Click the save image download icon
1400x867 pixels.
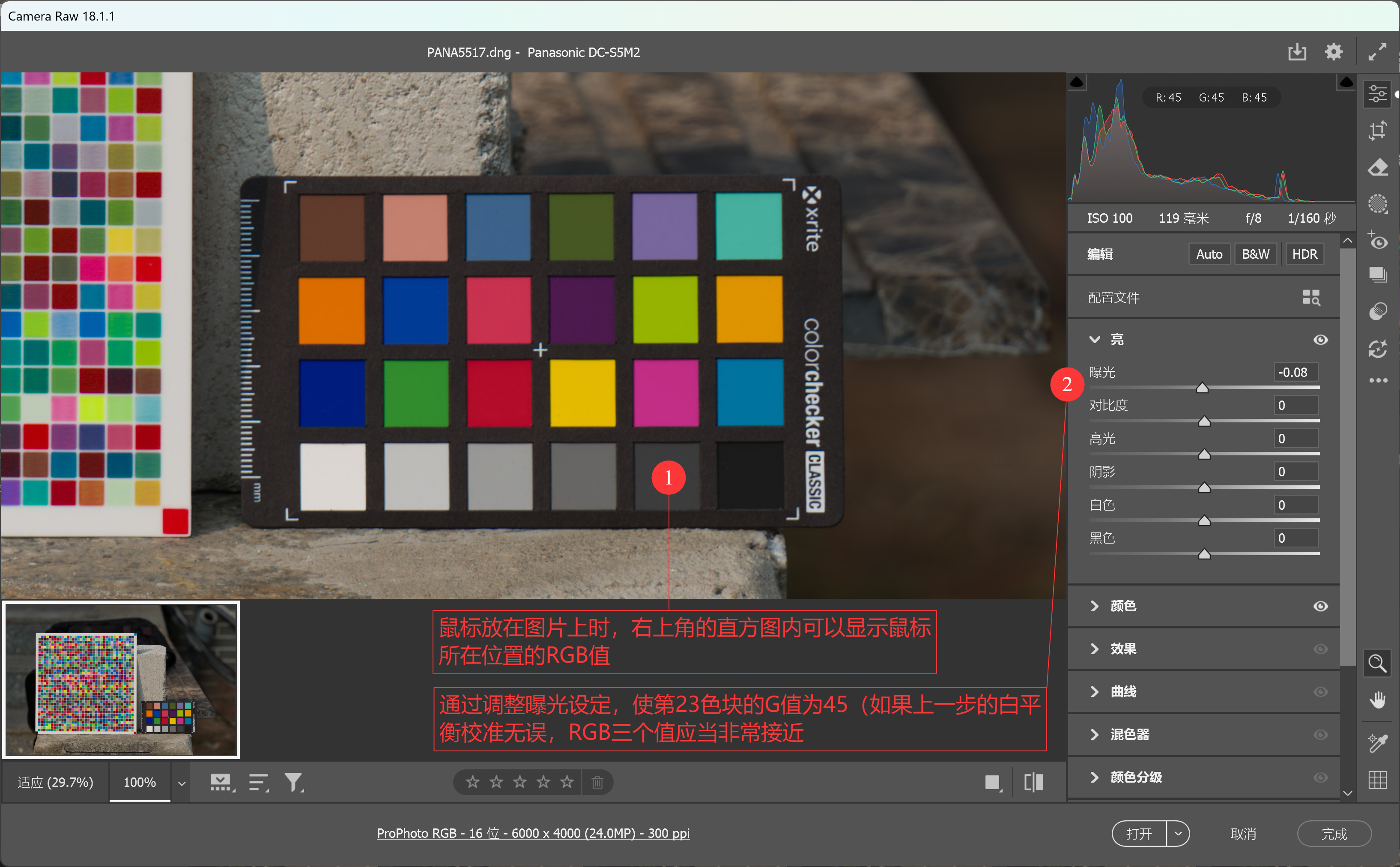(1297, 51)
